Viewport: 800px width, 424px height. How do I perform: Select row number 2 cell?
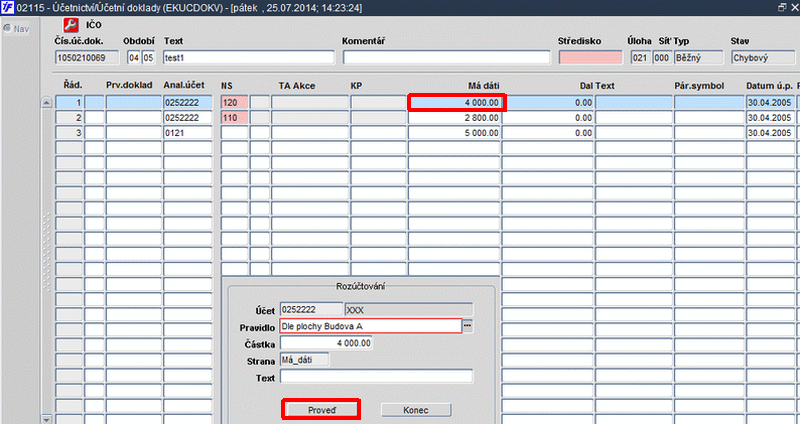click(x=69, y=118)
